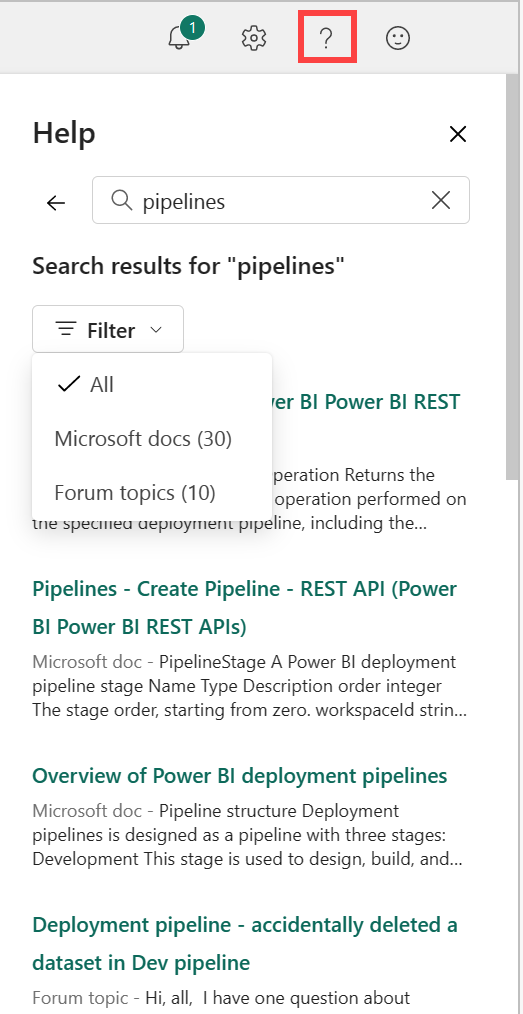Open Pipelines - Create Pipeline REST API link
Image resolution: width=523 pixels, height=1014 pixels.
coord(244,608)
